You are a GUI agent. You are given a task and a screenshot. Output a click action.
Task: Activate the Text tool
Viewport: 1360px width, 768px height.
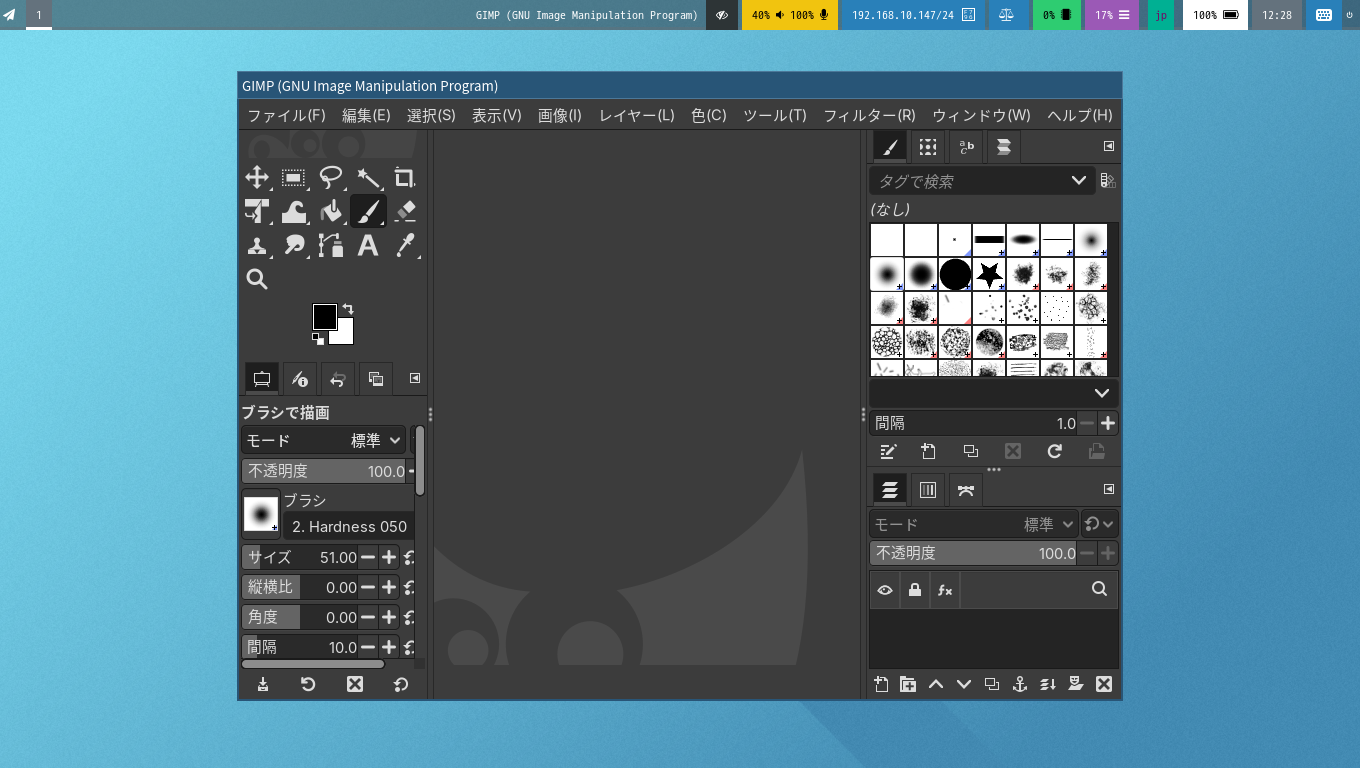pyautogui.click(x=368, y=245)
